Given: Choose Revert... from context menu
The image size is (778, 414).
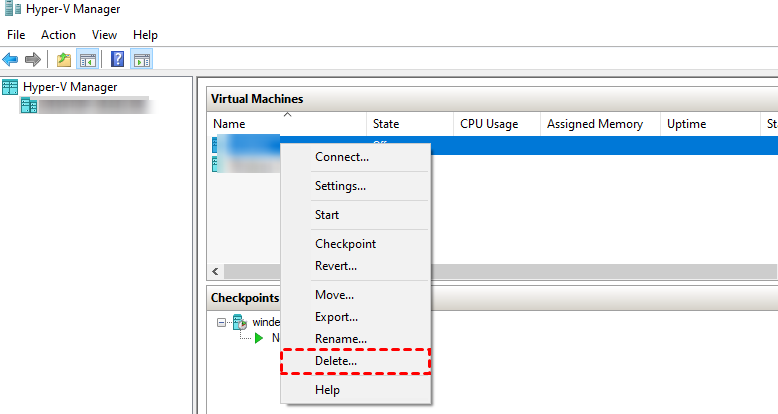Looking at the screenshot, I should [356, 266].
